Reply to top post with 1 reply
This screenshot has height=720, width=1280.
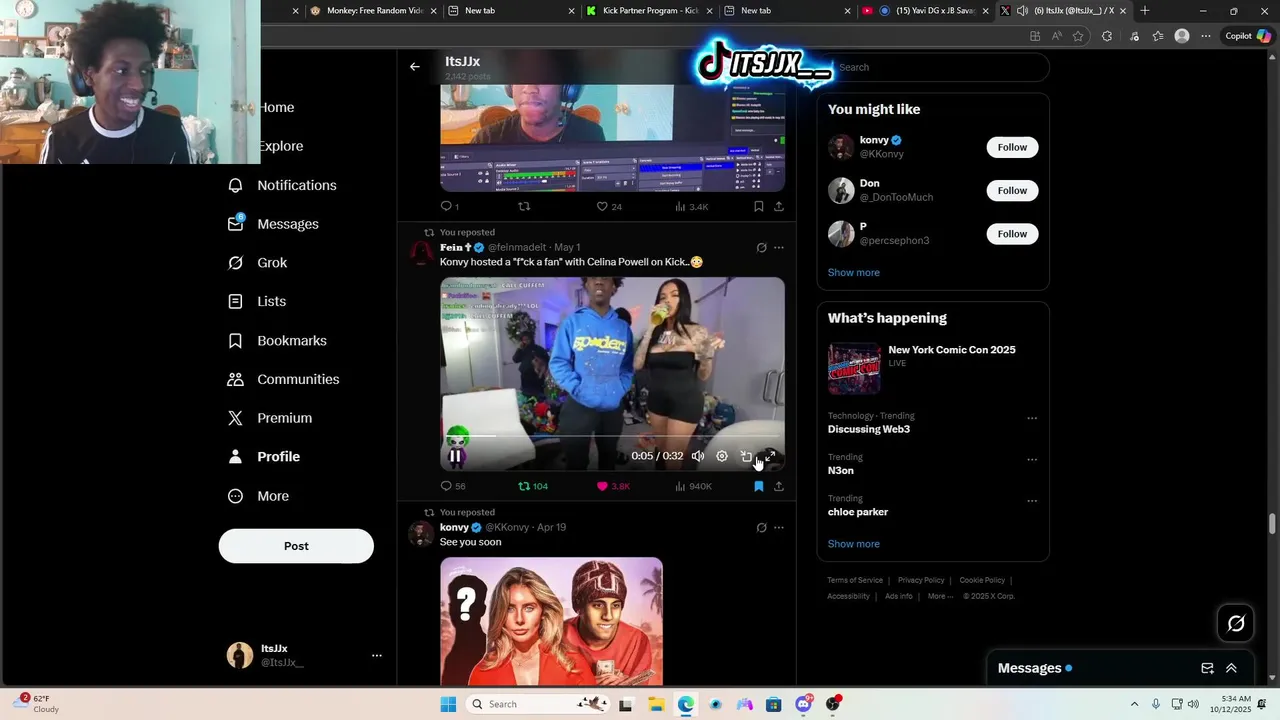(x=449, y=206)
